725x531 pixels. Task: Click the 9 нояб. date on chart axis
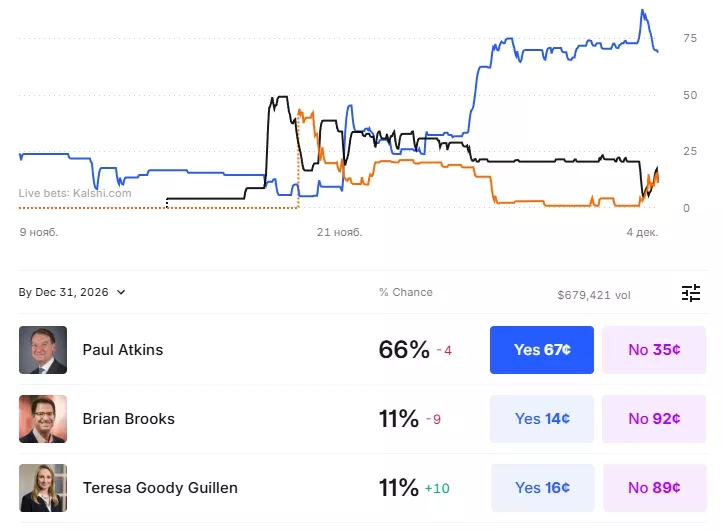coord(39,232)
